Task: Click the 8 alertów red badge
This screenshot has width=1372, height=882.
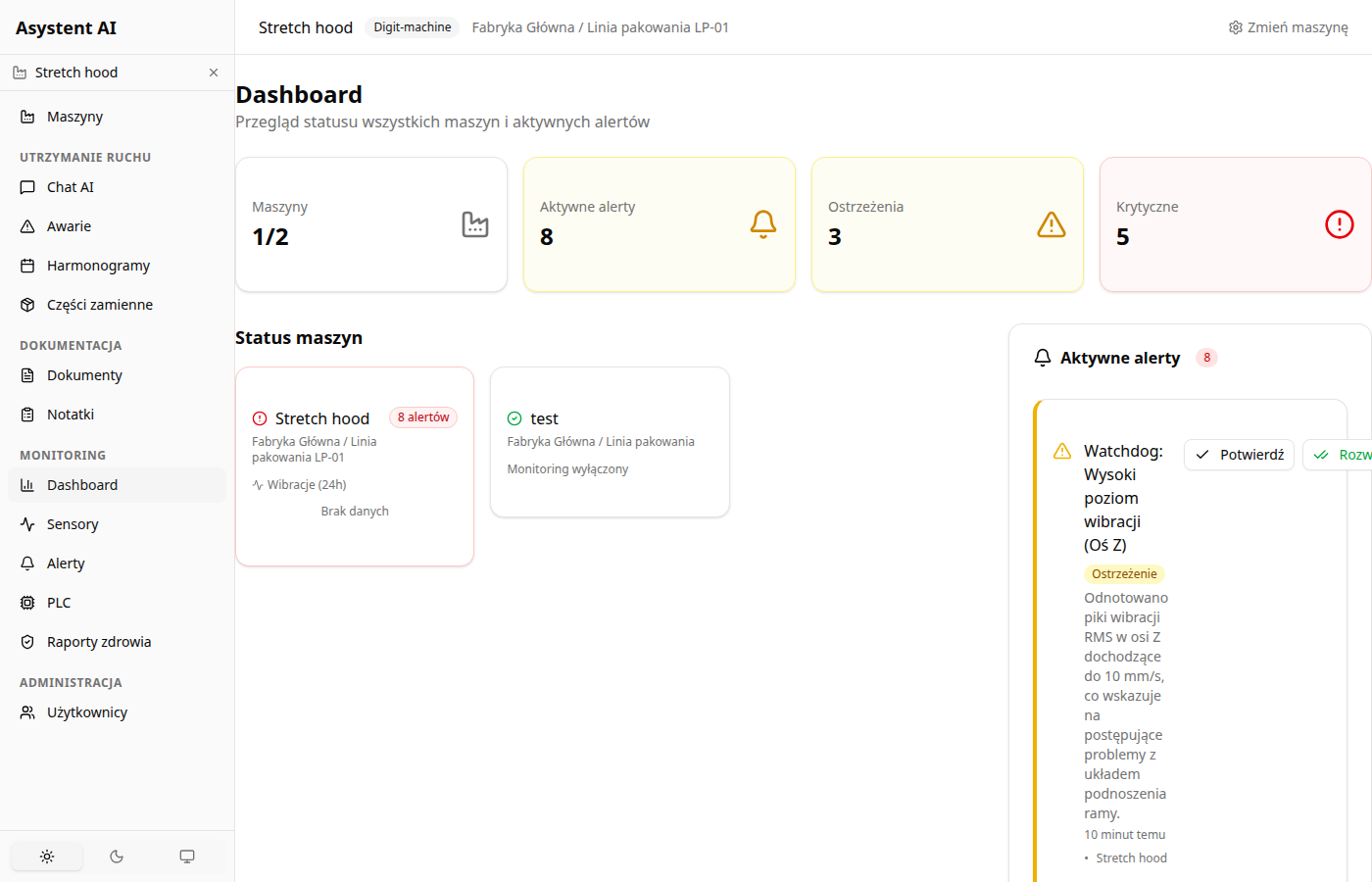Action: tap(422, 416)
